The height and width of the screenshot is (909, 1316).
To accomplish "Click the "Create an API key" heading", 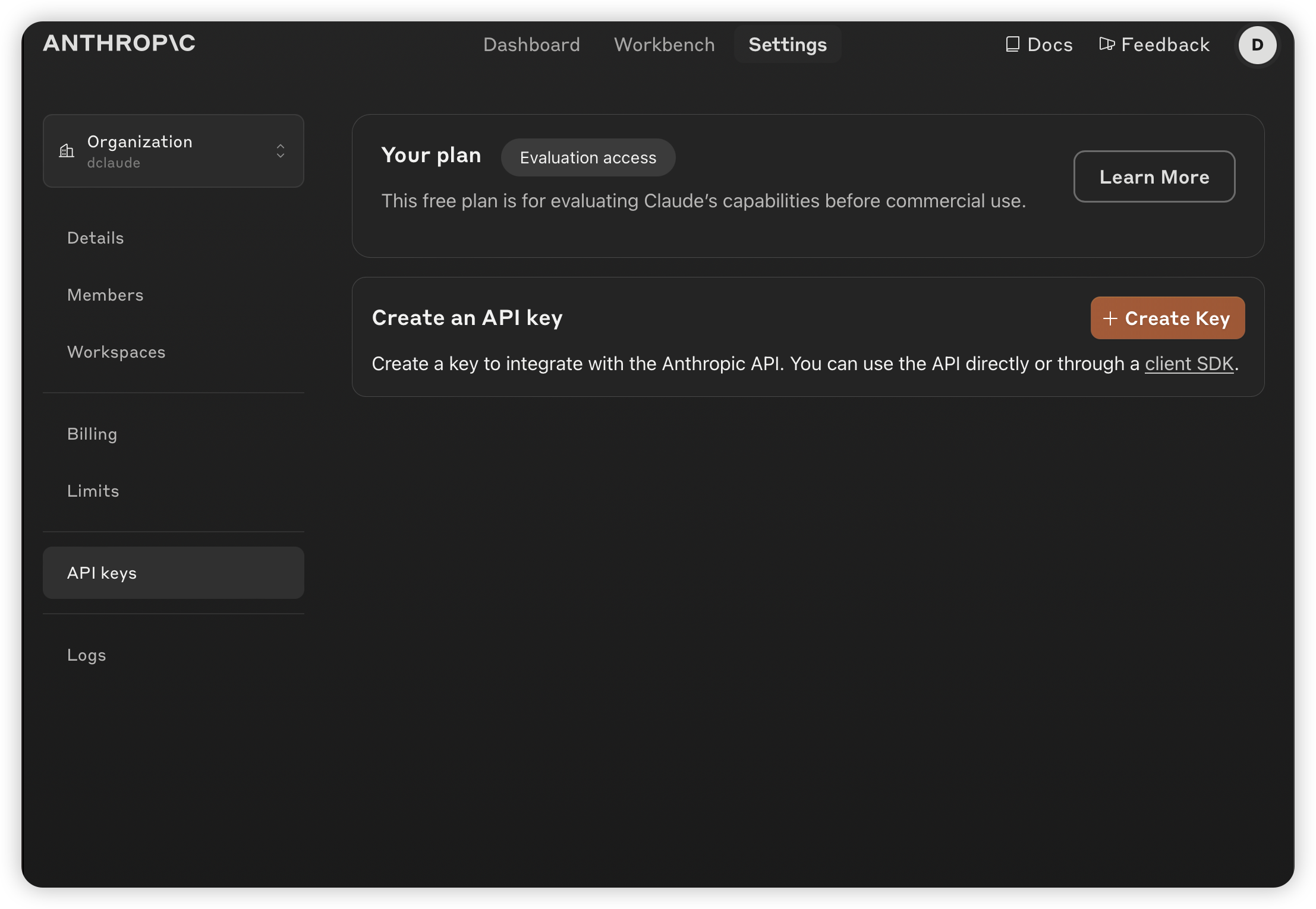I will coord(467,318).
